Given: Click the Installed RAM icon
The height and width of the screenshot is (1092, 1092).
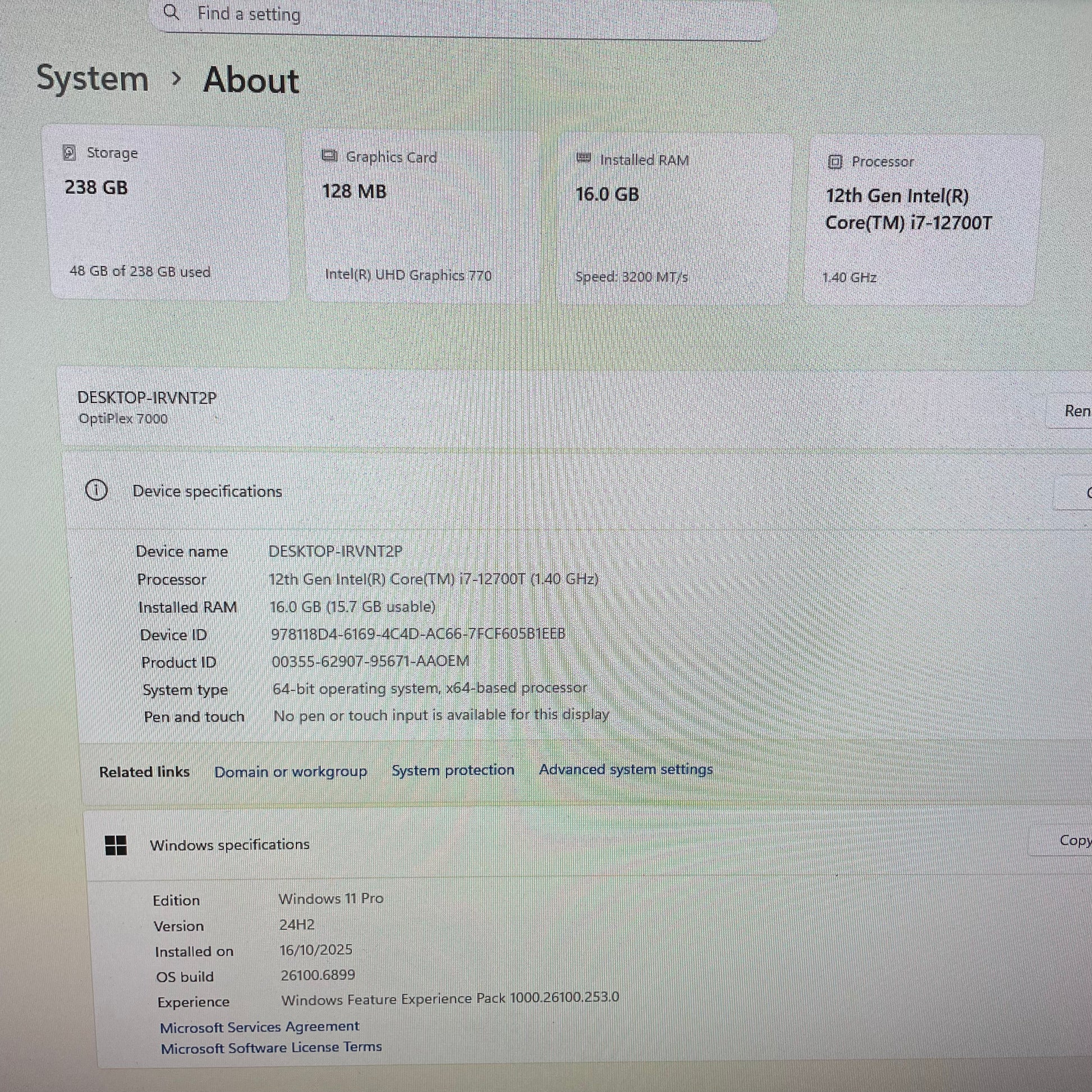Looking at the screenshot, I should pyautogui.click(x=583, y=158).
